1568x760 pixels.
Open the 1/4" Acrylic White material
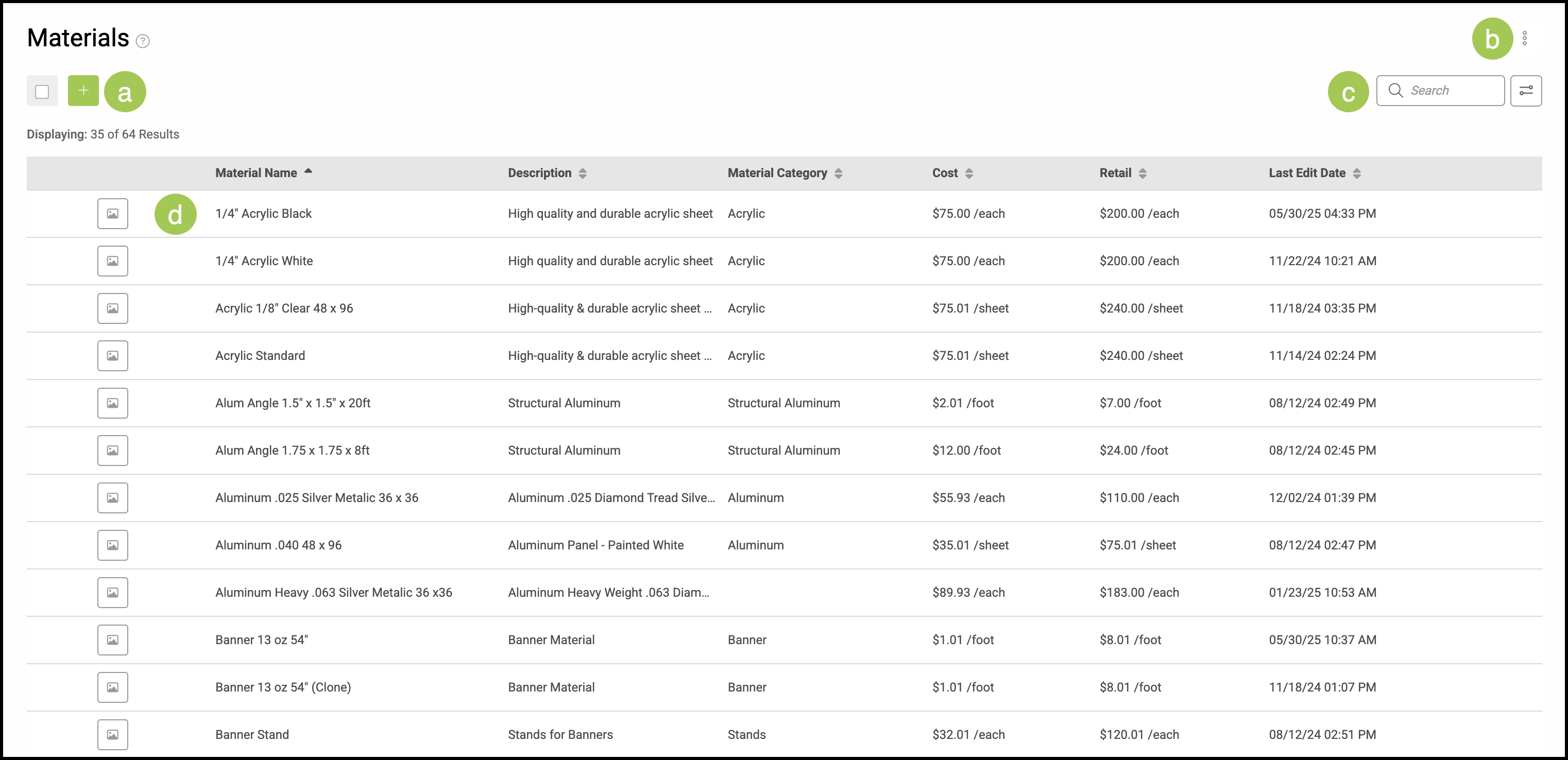click(x=264, y=261)
